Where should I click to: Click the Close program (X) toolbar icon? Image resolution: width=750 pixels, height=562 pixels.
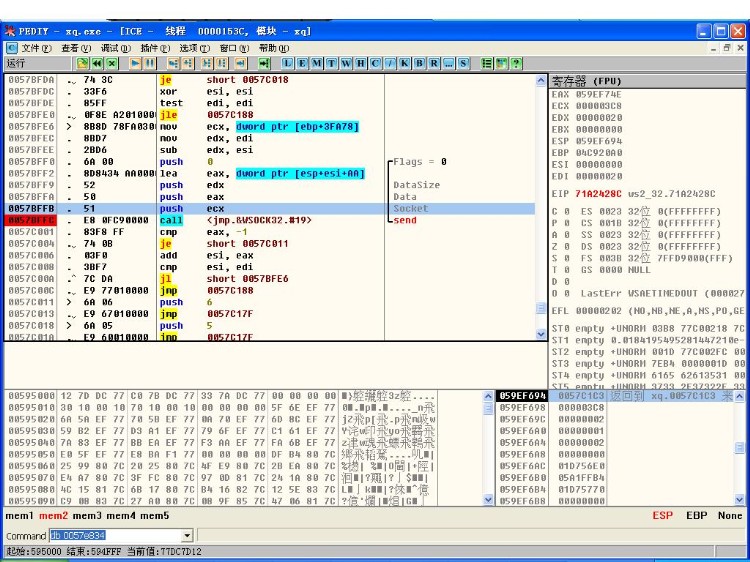pos(112,63)
